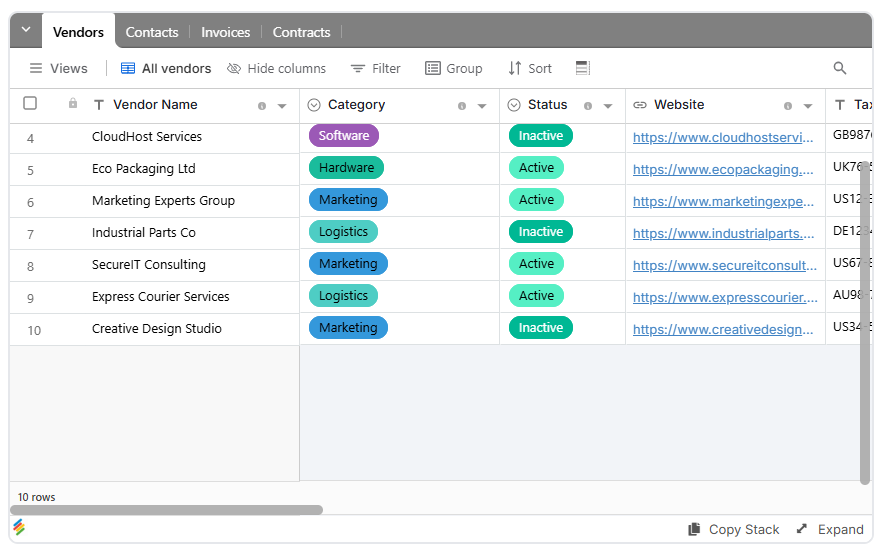Screen dimensions: 882x555
Task: Click the Active status for Express Courier Services
Action: coord(536,296)
